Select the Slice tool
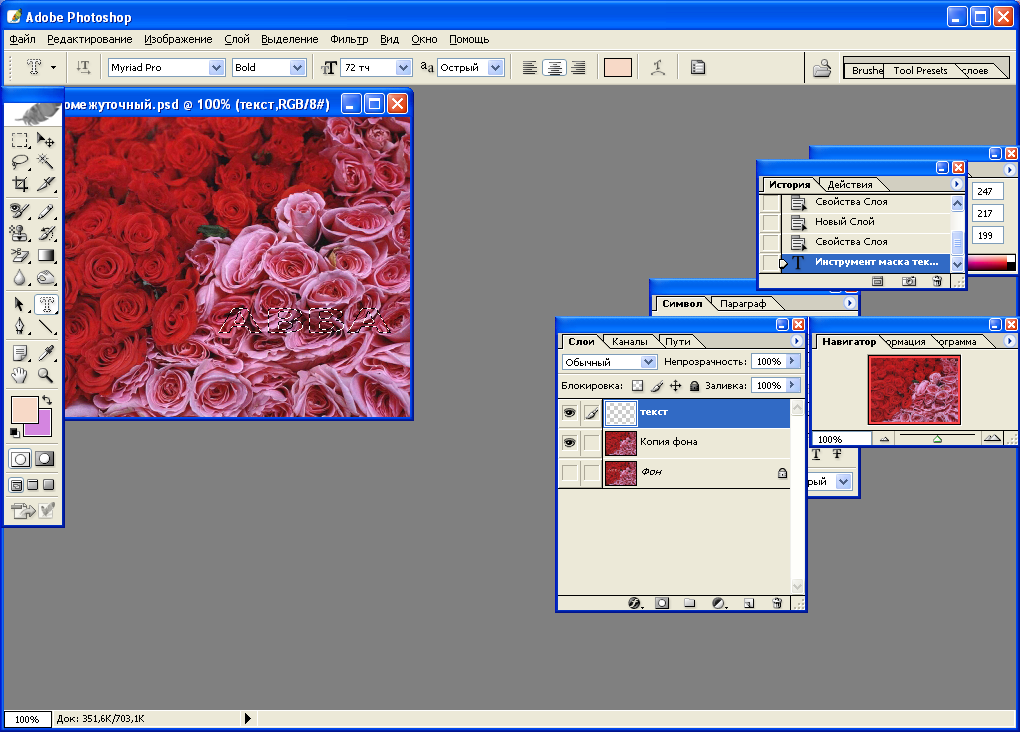 pos(46,184)
